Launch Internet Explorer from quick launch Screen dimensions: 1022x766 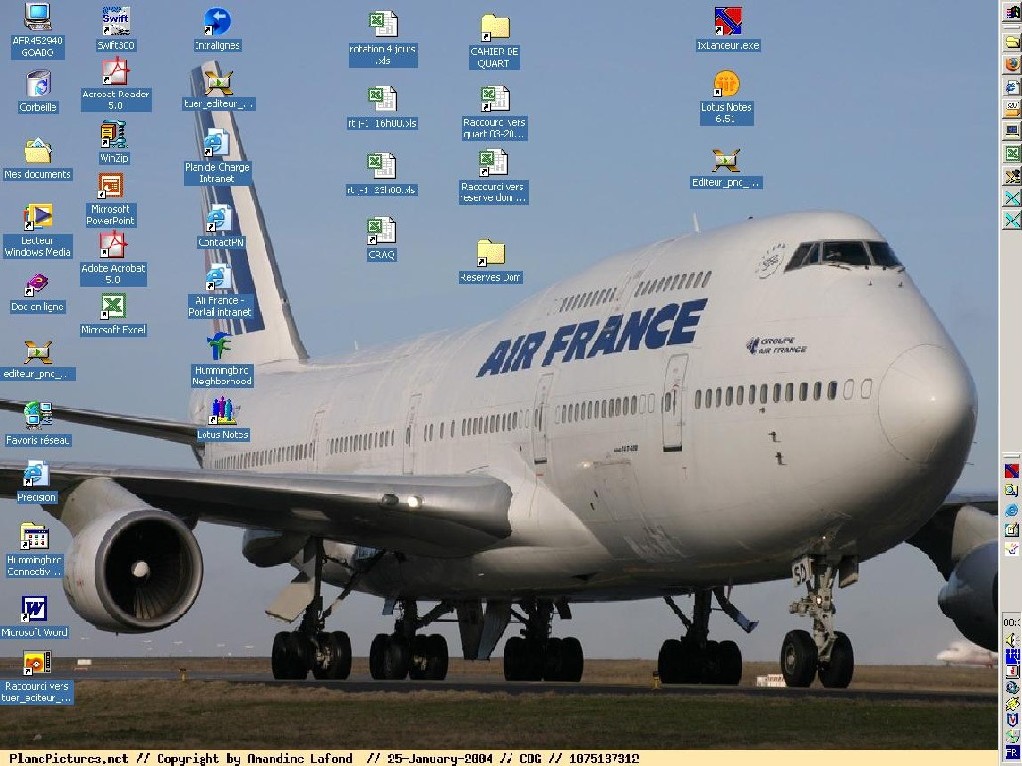(x=1012, y=510)
